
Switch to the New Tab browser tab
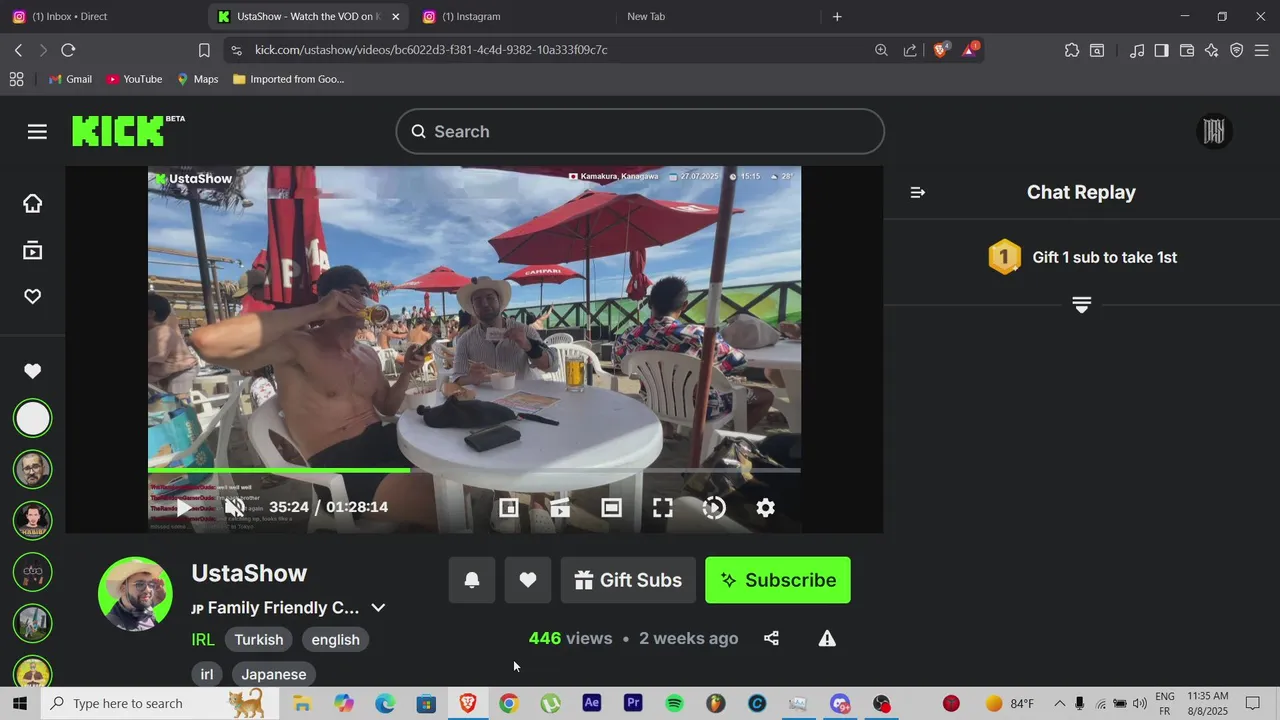click(x=715, y=16)
